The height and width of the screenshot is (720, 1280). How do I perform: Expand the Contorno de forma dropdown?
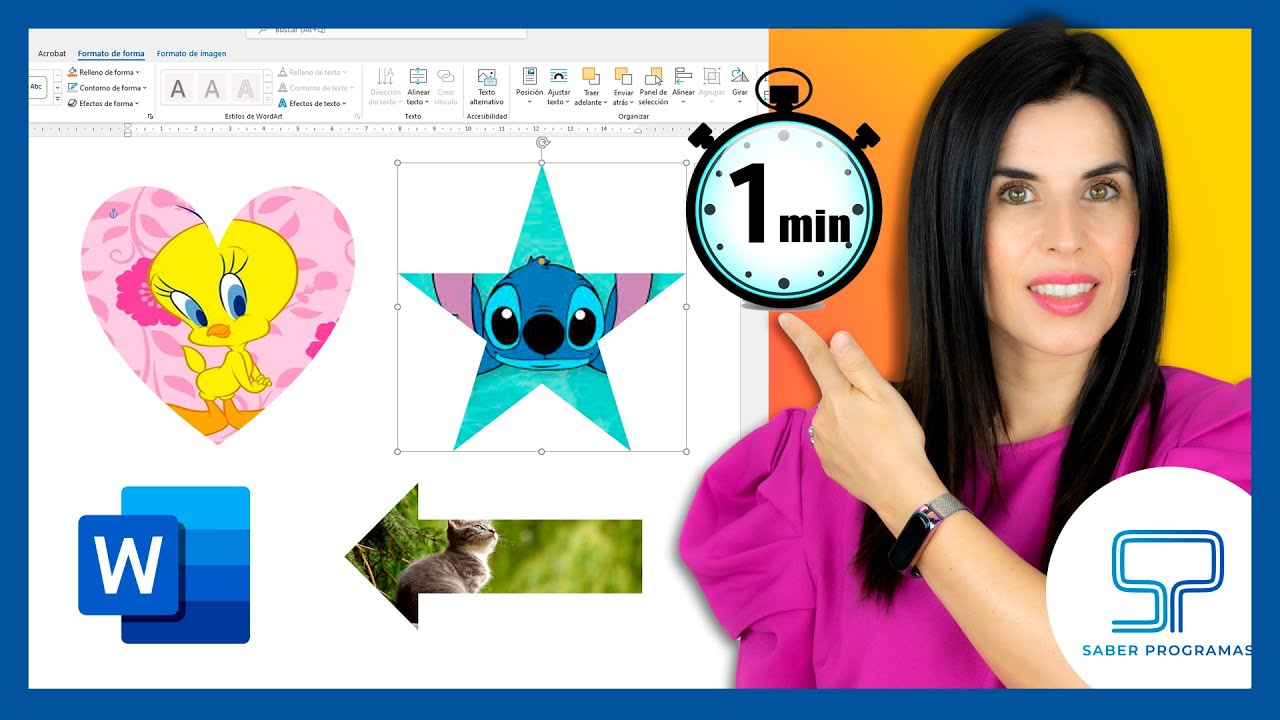coord(108,88)
